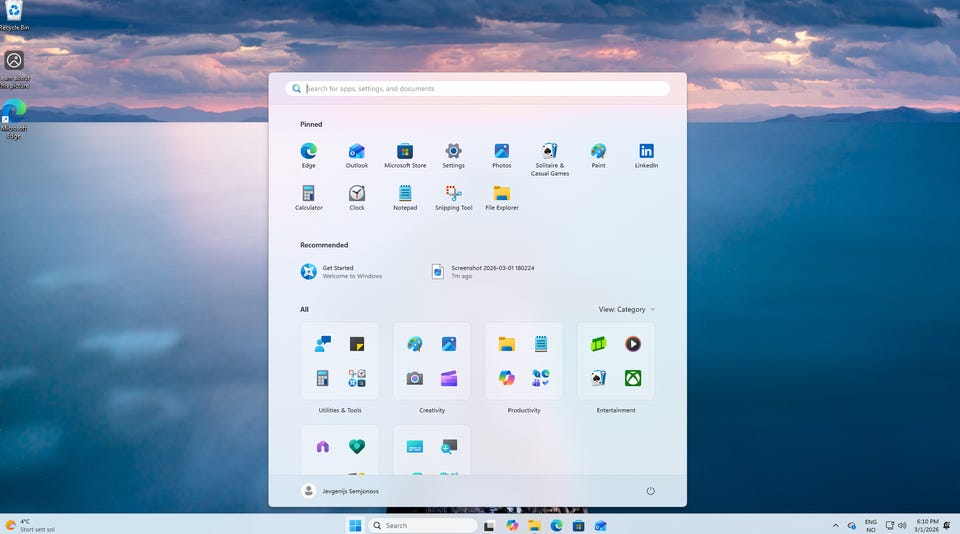Open File Explorer from the taskbar

click(x=534, y=525)
